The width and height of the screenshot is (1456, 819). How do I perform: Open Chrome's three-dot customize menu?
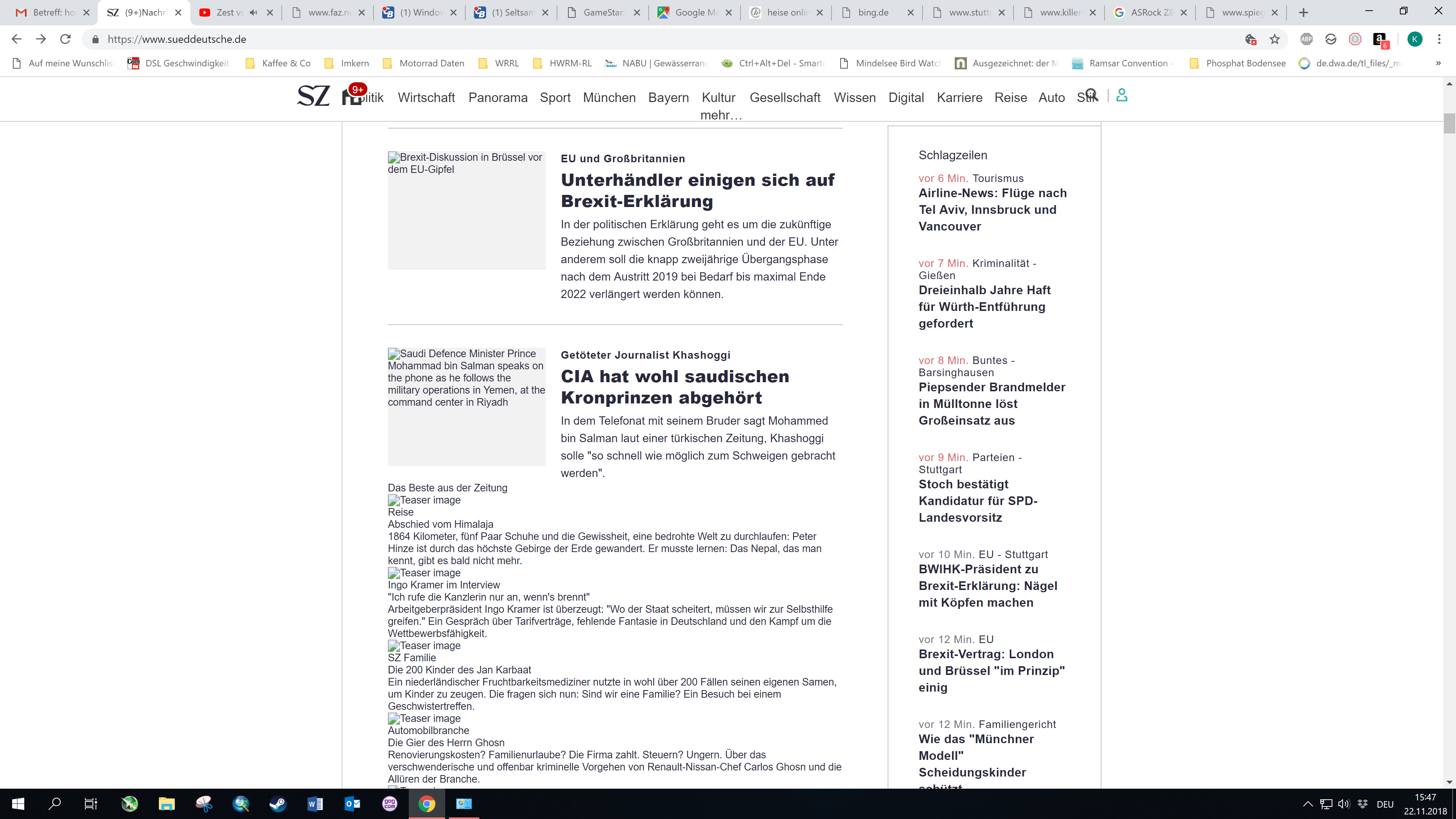[1439, 39]
